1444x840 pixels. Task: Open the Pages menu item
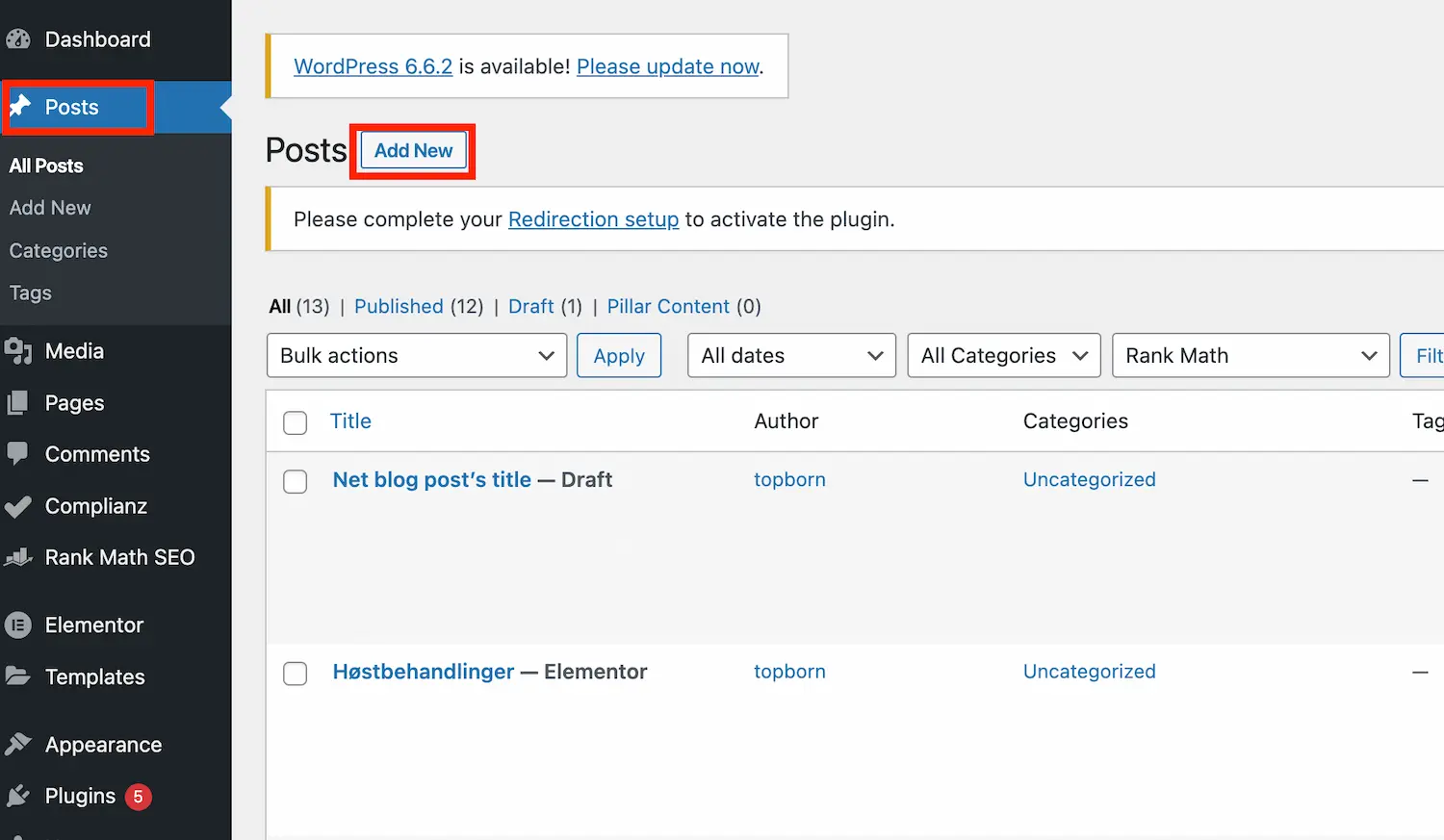click(x=74, y=403)
